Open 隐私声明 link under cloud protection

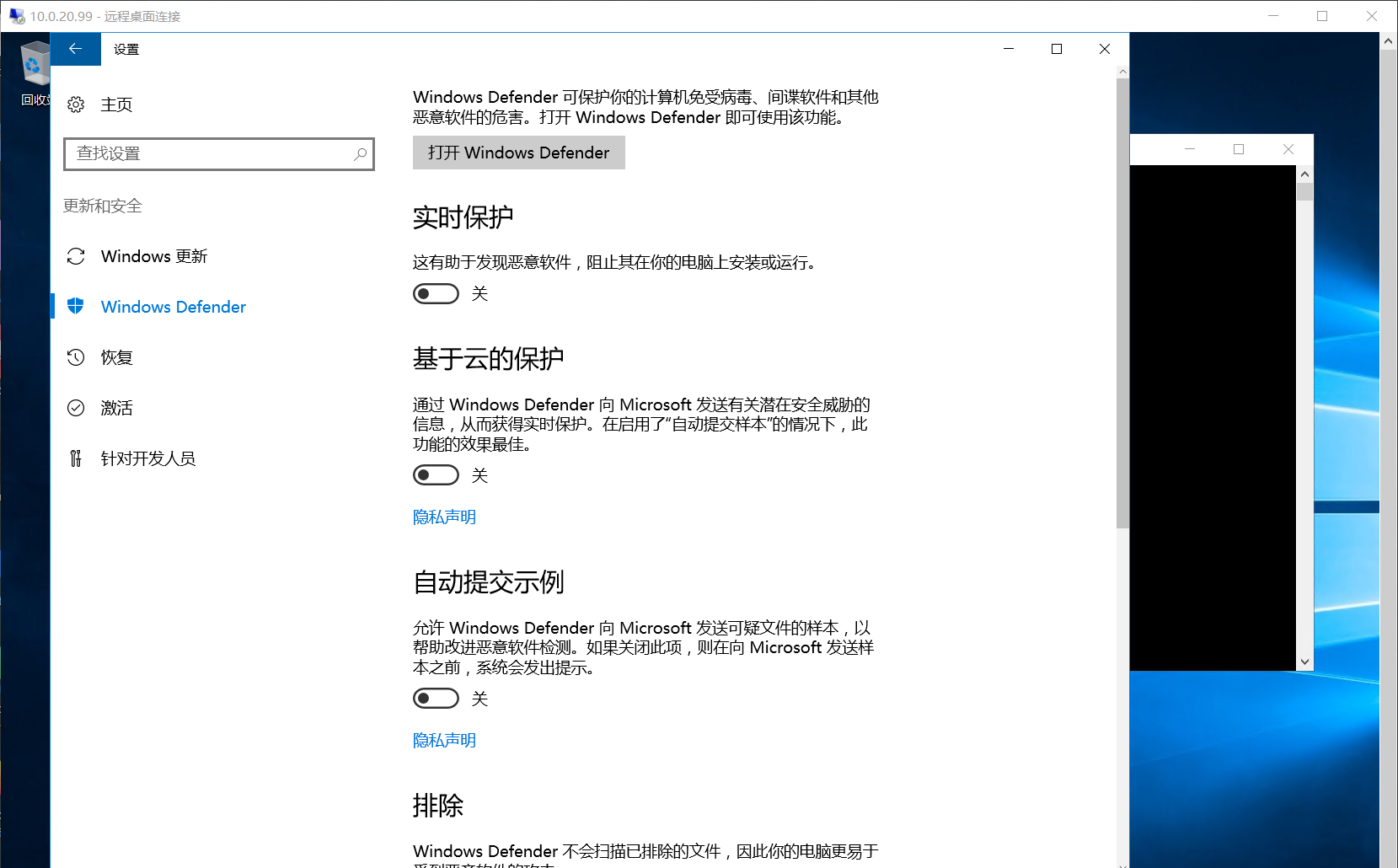tap(444, 517)
